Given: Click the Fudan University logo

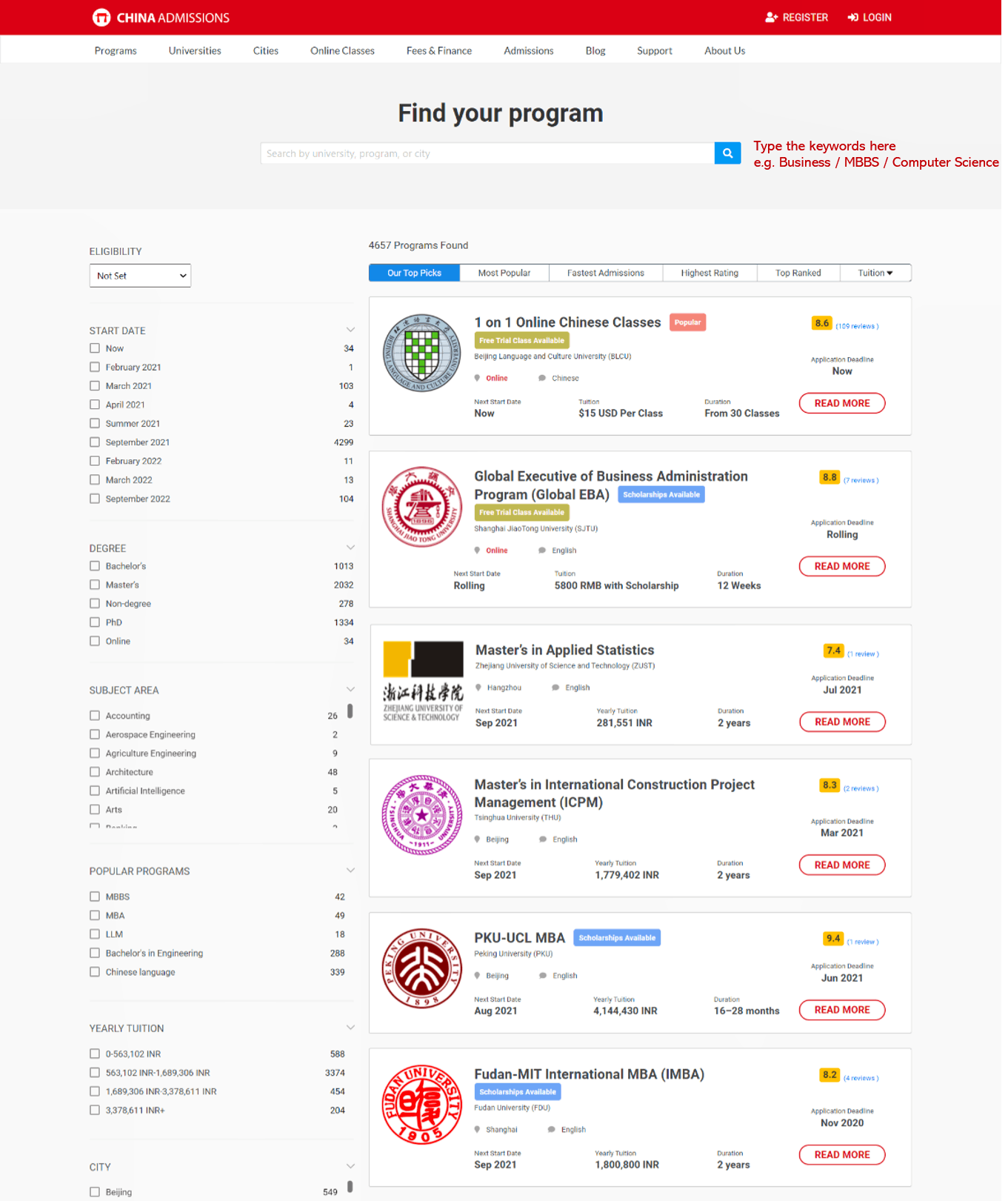Looking at the screenshot, I should coord(422,1105).
